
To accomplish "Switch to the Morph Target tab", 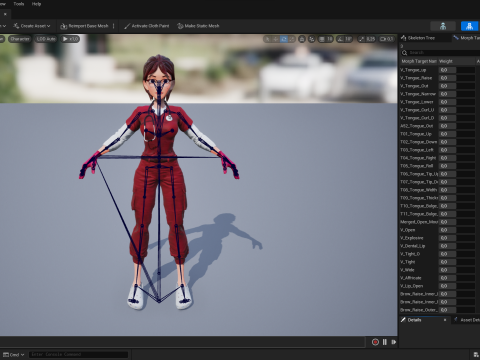I will 467,38.
